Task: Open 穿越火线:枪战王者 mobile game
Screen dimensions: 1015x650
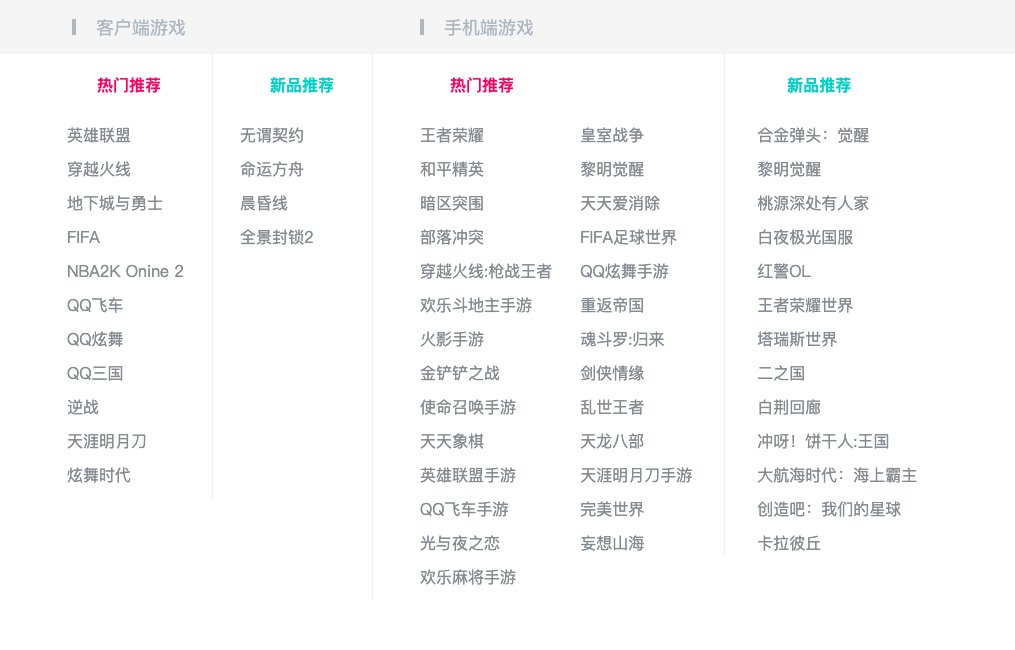Action: pos(486,271)
